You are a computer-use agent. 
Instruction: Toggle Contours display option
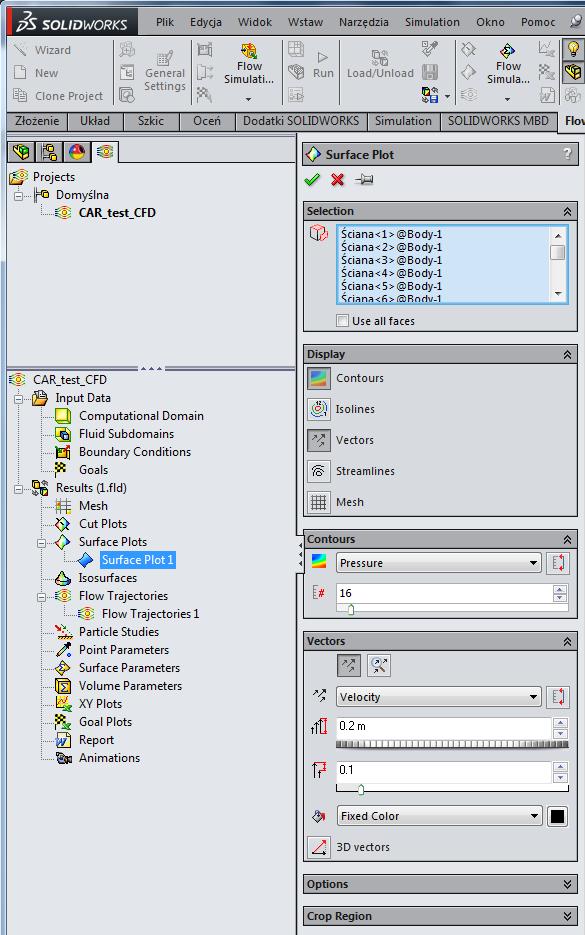318,379
